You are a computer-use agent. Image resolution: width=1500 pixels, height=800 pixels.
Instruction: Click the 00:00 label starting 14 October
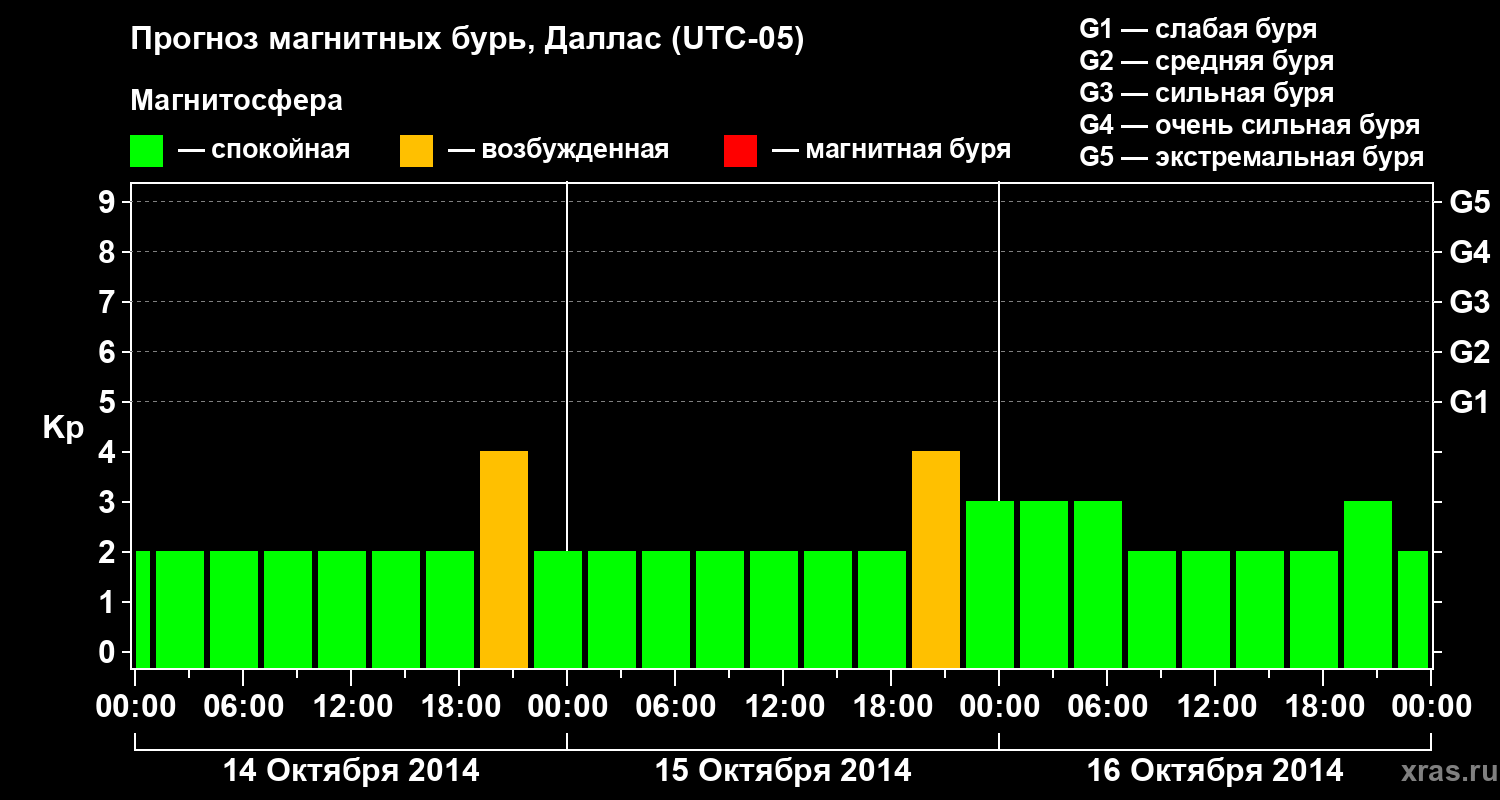[135, 706]
